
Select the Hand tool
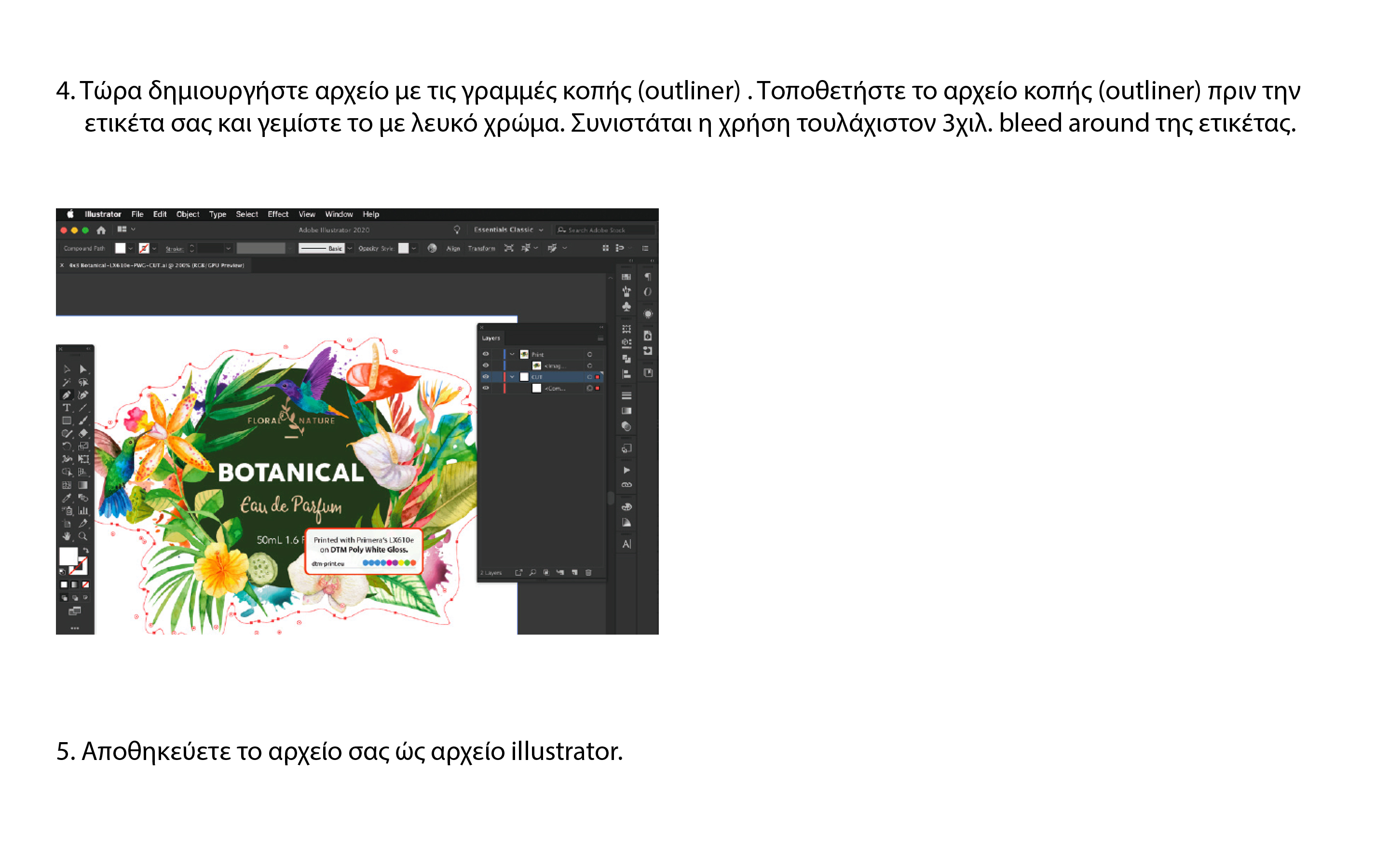(67, 536)
